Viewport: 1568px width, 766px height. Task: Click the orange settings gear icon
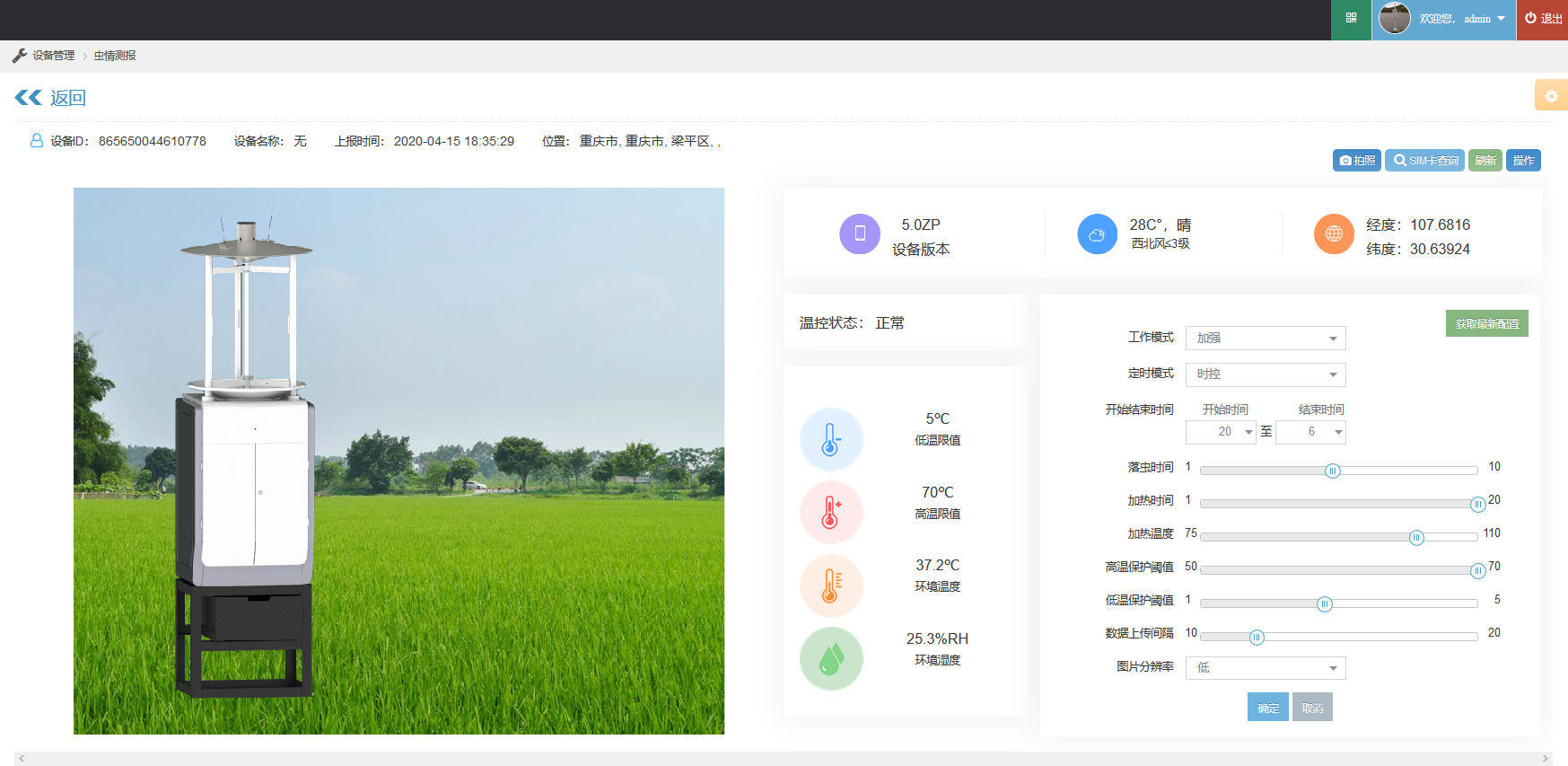point(1551,95)
